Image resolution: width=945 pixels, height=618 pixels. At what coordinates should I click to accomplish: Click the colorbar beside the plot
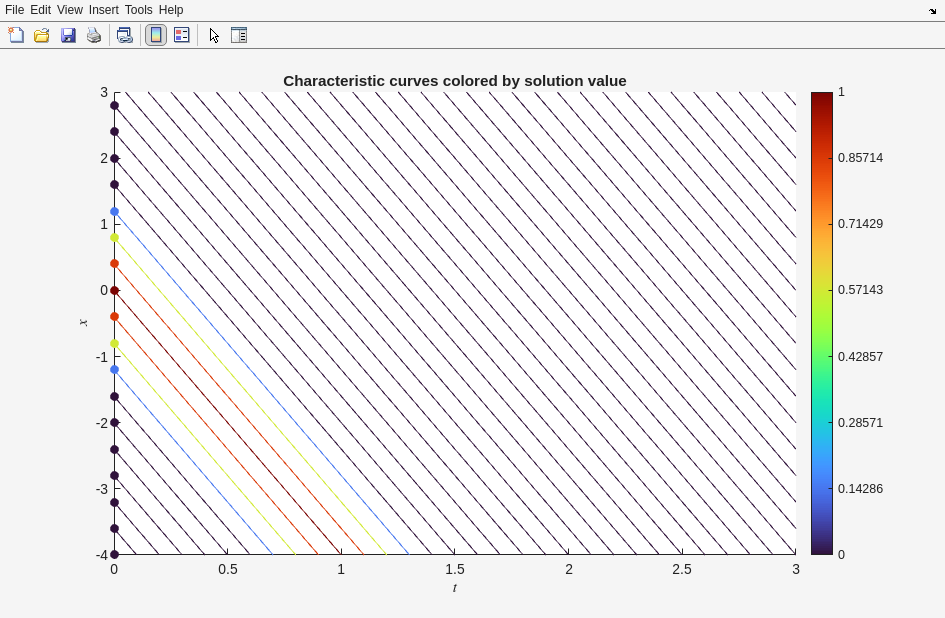pyautogui.click(x=821, y=323)
